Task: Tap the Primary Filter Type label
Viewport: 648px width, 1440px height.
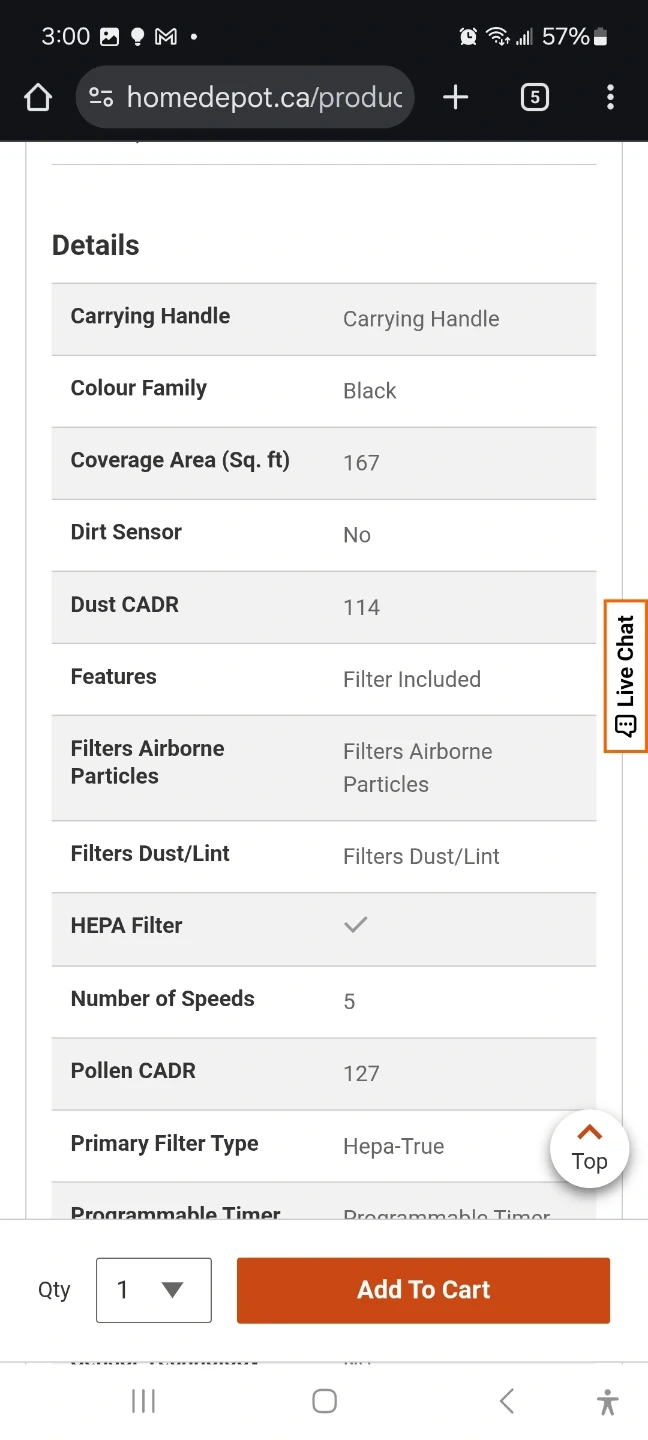Action: pos(165,1143)
